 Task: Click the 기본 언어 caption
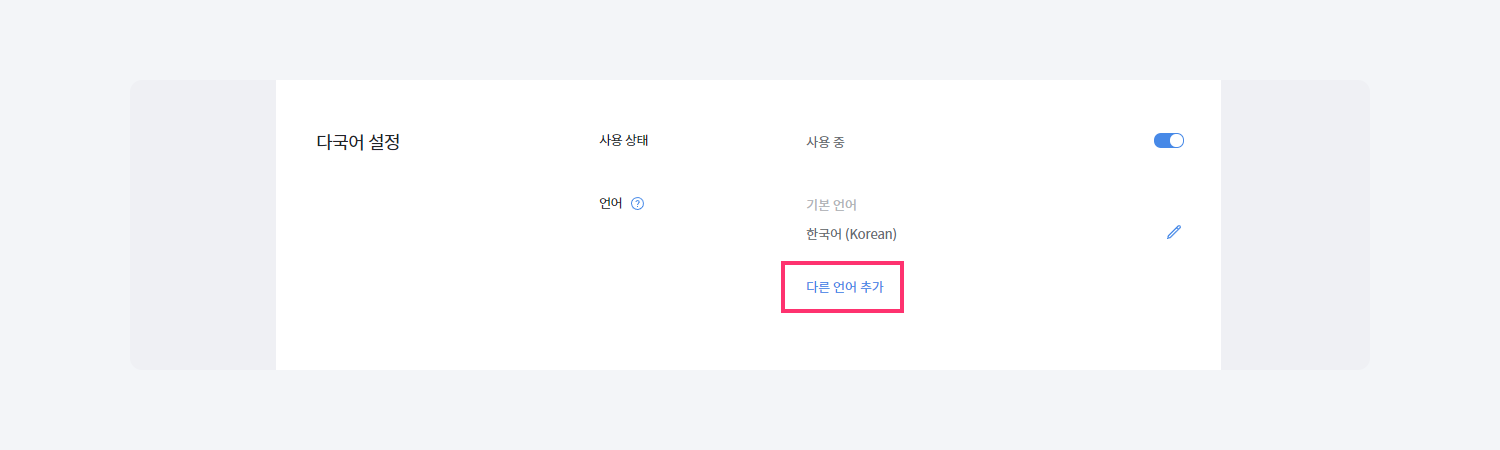831,205
